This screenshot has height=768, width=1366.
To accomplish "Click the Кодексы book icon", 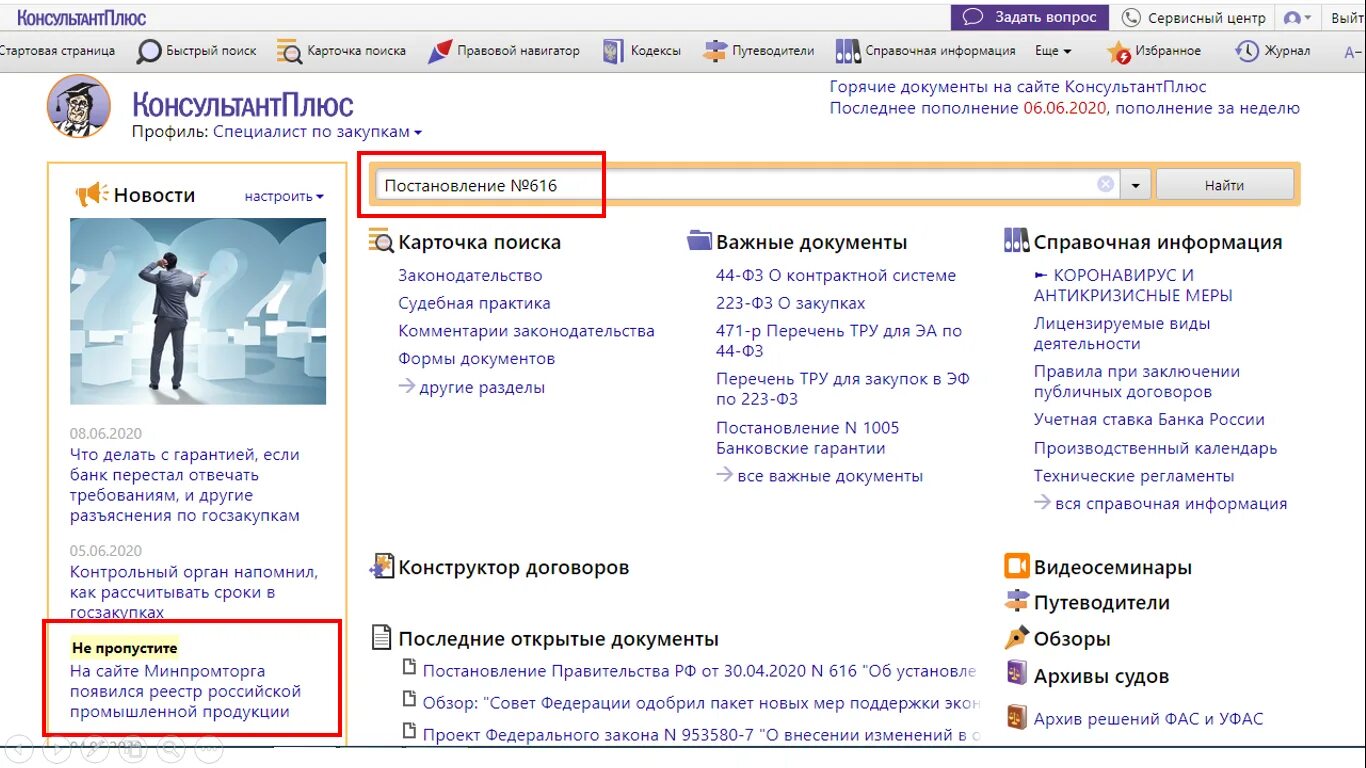I will 613,51.
